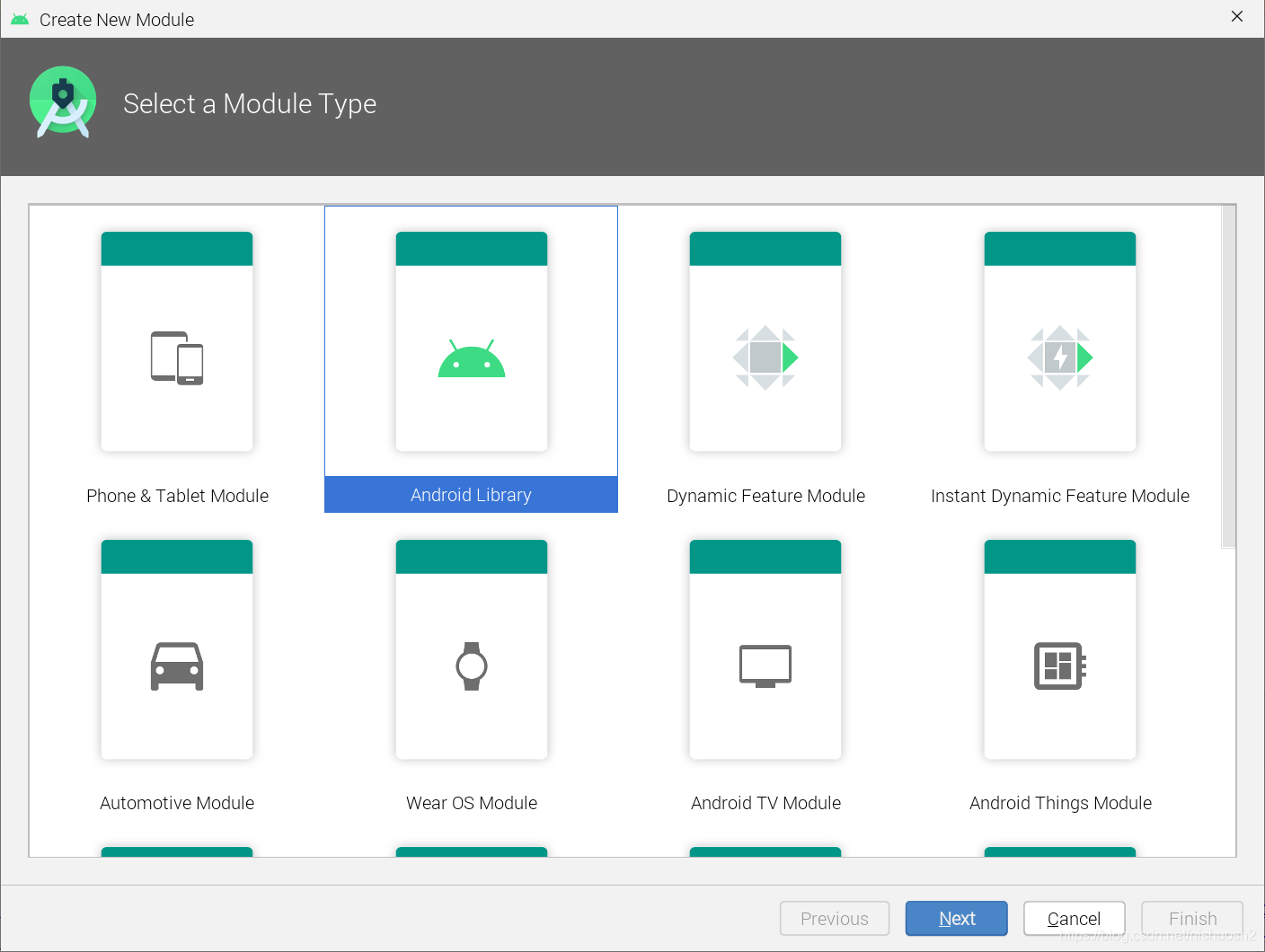Screen dimensions: 1265x952
Task: Click the Automotive Module label
Action: [177, 803]
